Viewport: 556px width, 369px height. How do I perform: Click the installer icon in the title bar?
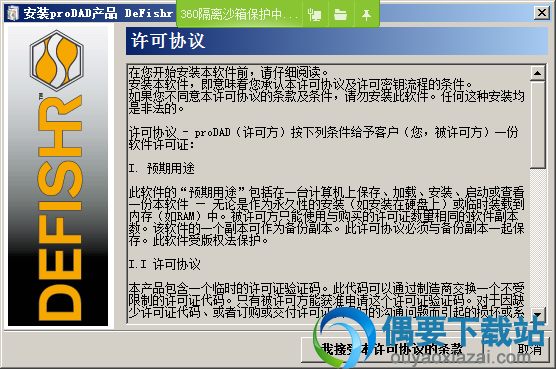pos(13,13)
